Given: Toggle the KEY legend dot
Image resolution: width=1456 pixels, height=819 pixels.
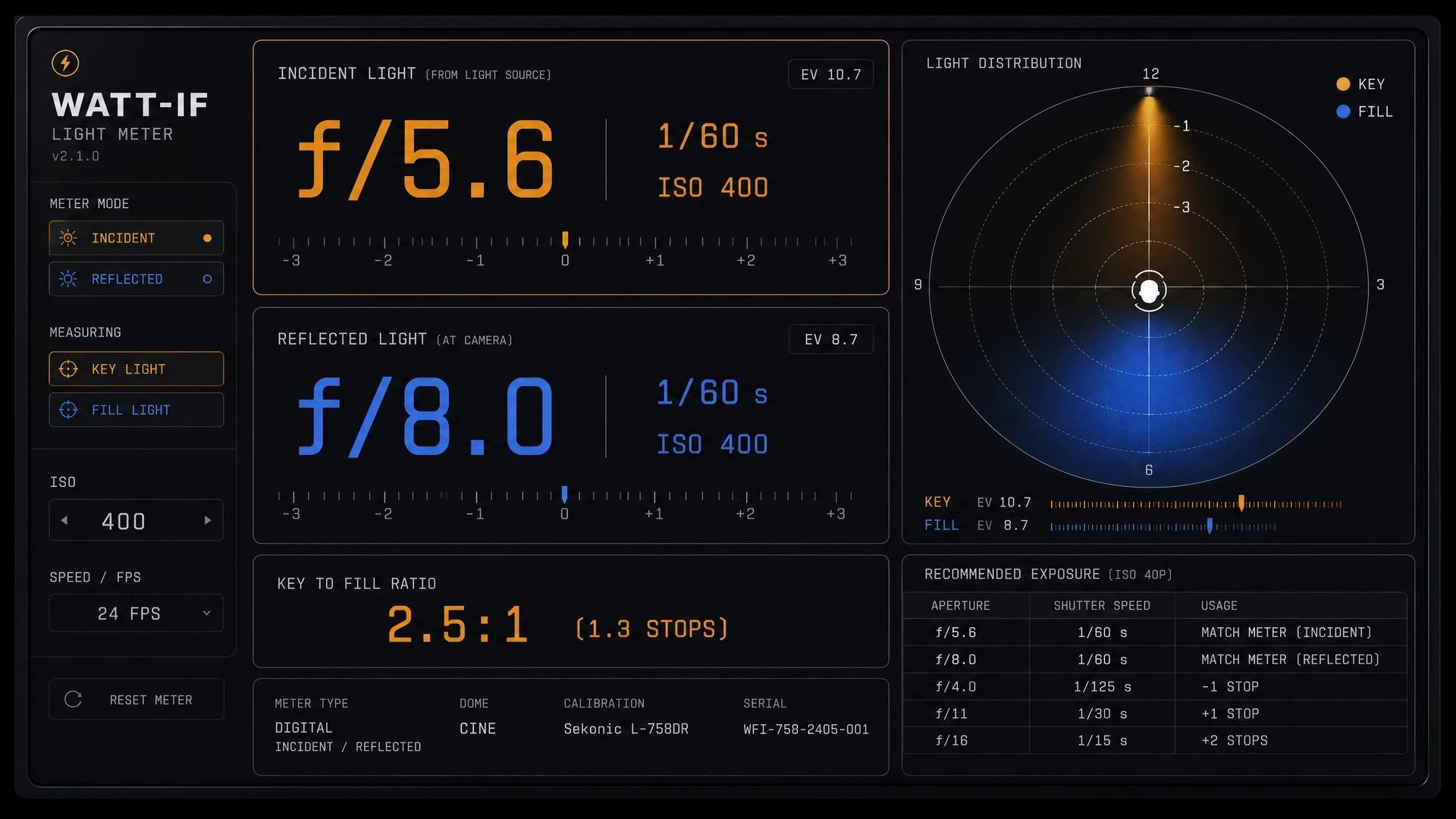Looking at the screenshot, I should pos(1343,84).
